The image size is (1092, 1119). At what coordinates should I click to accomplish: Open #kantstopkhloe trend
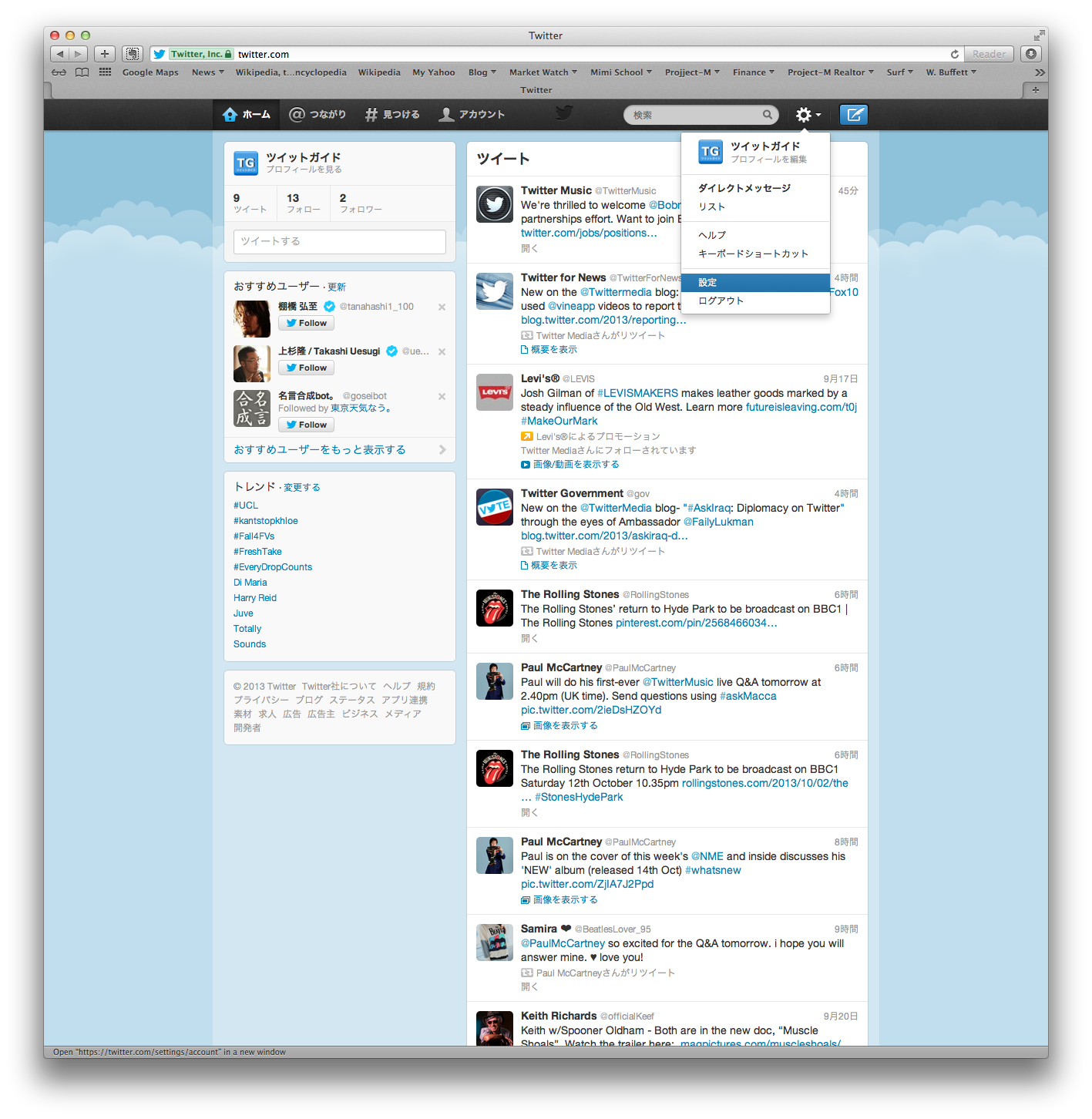click(x=266, y=521)
